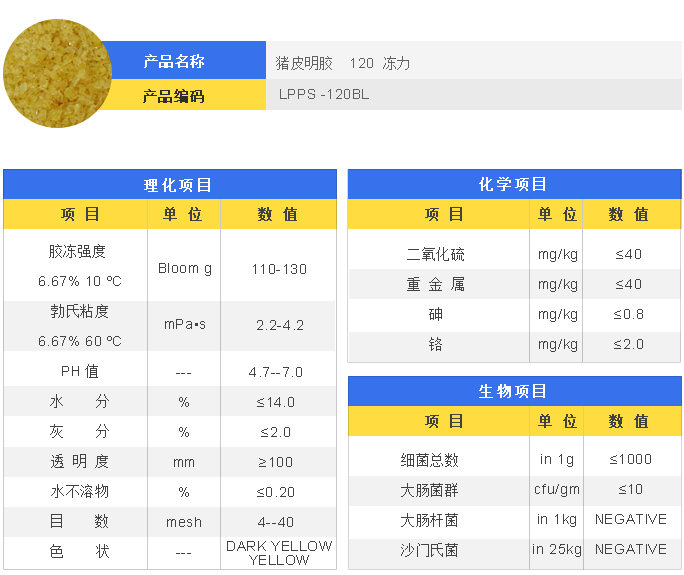Select the 化学项目 table header
The image size is (684, 575).
514,185
